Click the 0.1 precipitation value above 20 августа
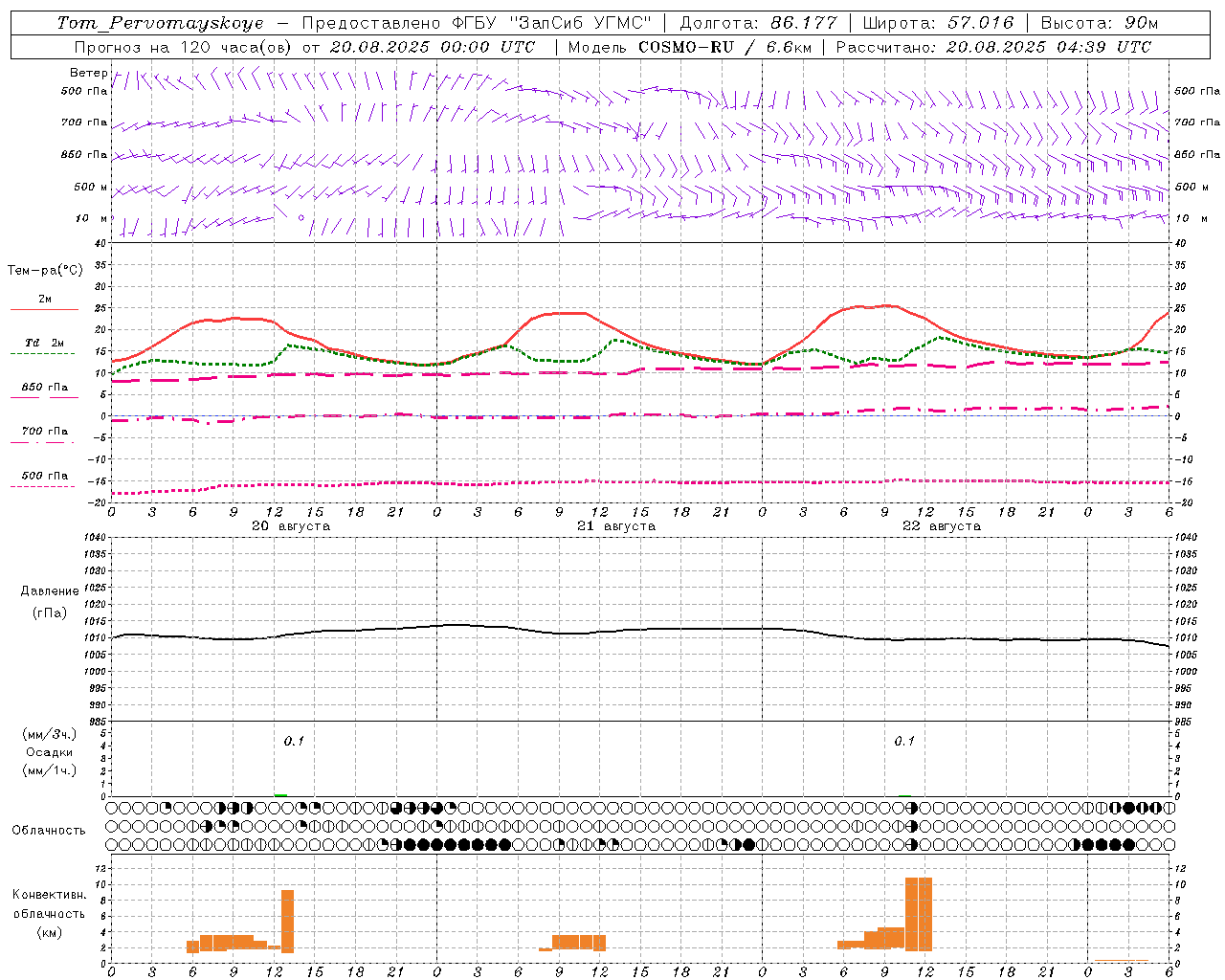This screenshot has height=980, width=1225. click(294, 741)
